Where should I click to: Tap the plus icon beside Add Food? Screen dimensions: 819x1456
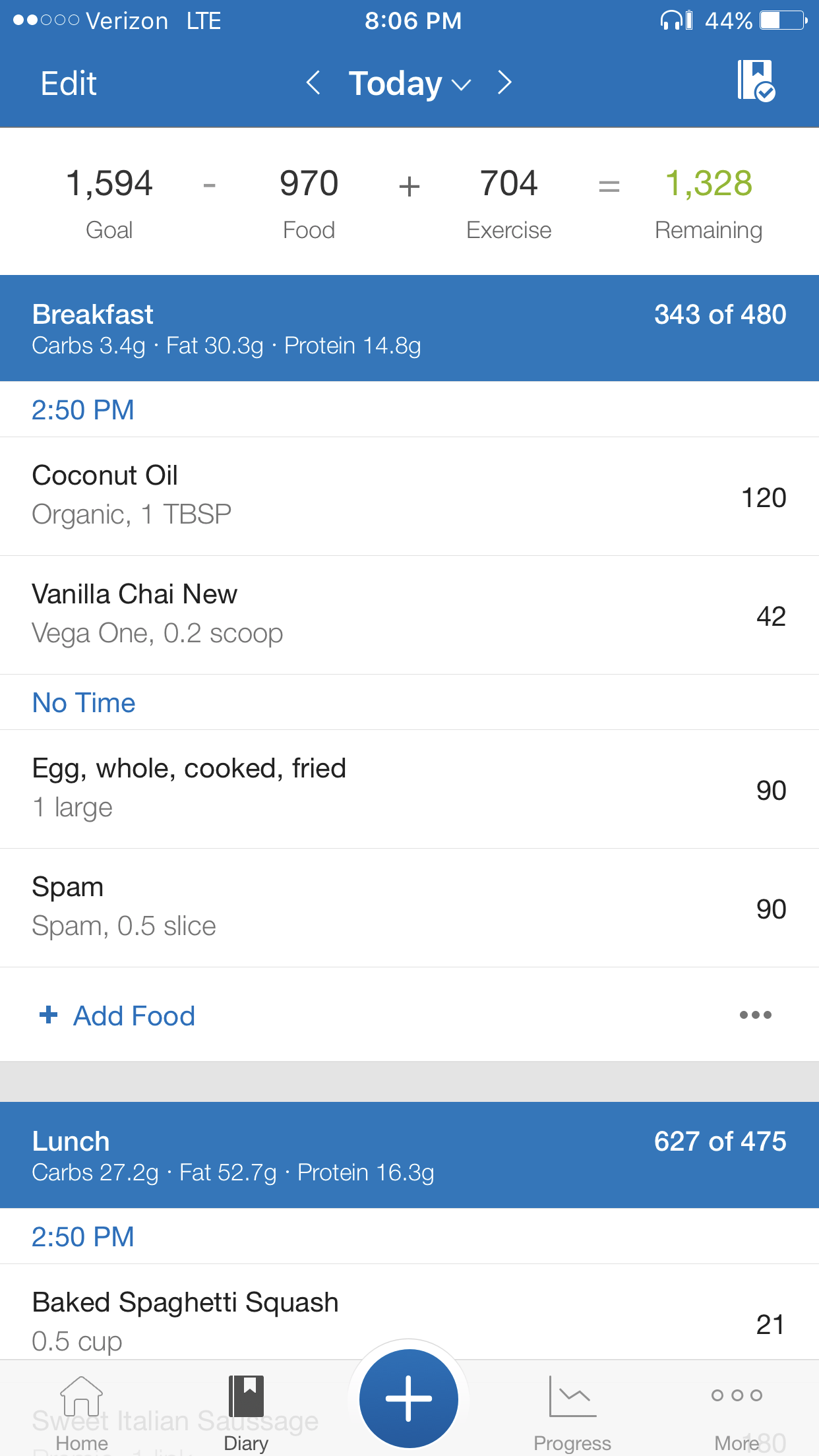click(49, 1015)
